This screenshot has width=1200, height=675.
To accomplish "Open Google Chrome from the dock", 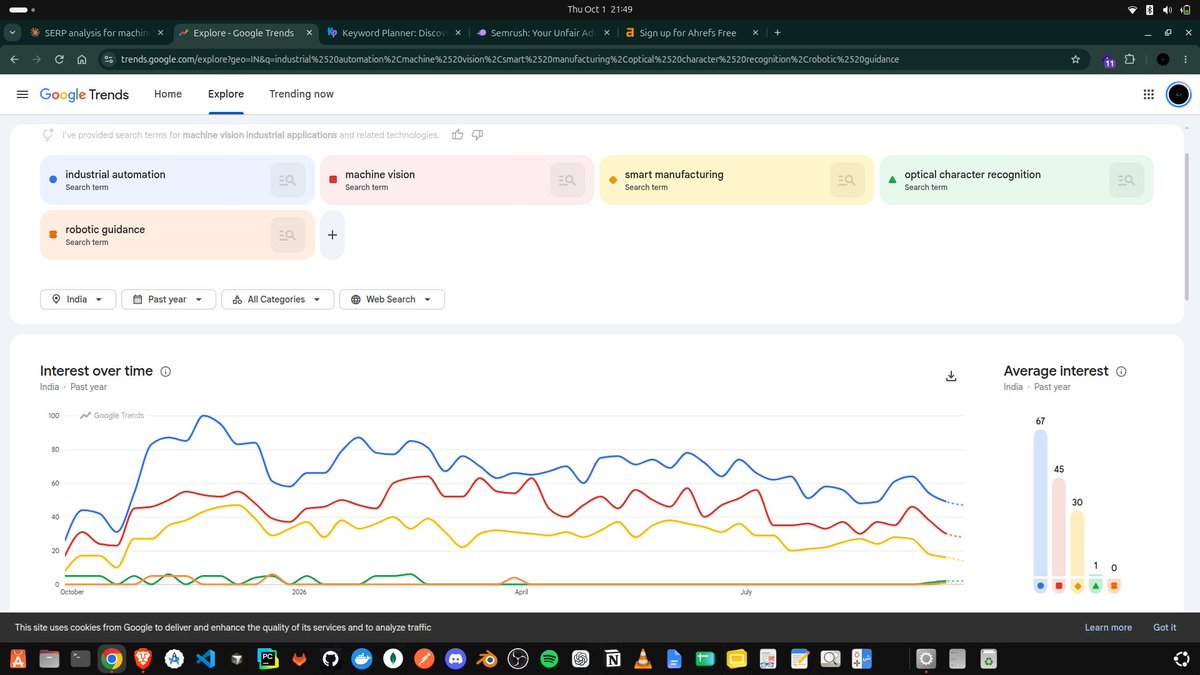I will pos(111,658).
